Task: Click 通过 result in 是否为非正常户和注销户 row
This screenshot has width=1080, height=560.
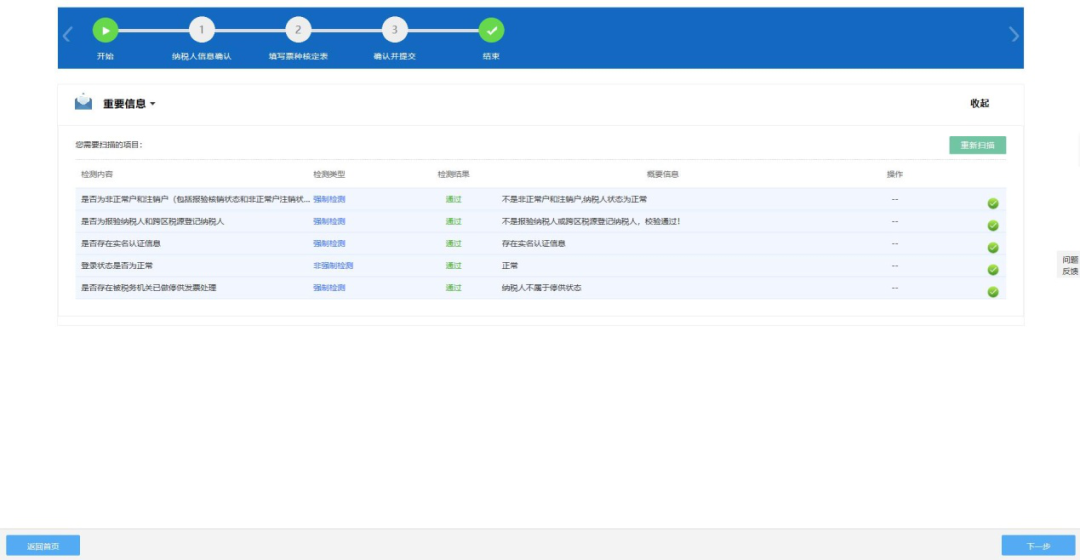Action: click(x=453, y=199)
